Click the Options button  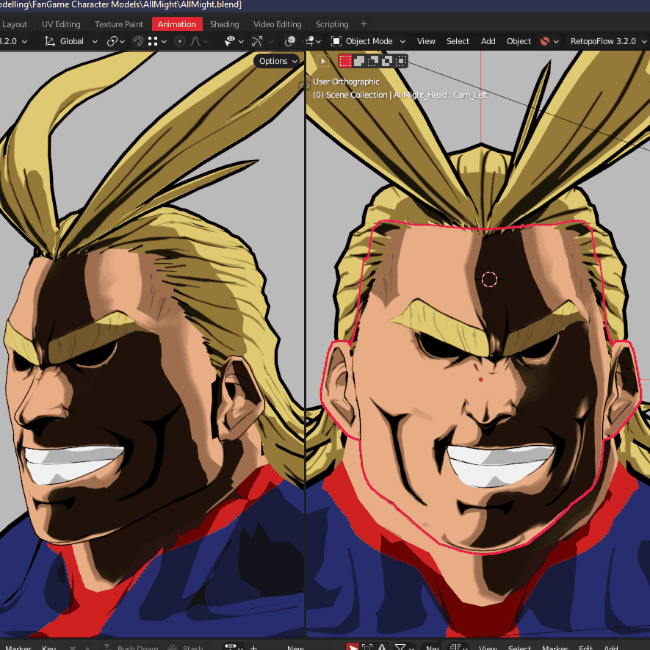click(x=278, y=61)
